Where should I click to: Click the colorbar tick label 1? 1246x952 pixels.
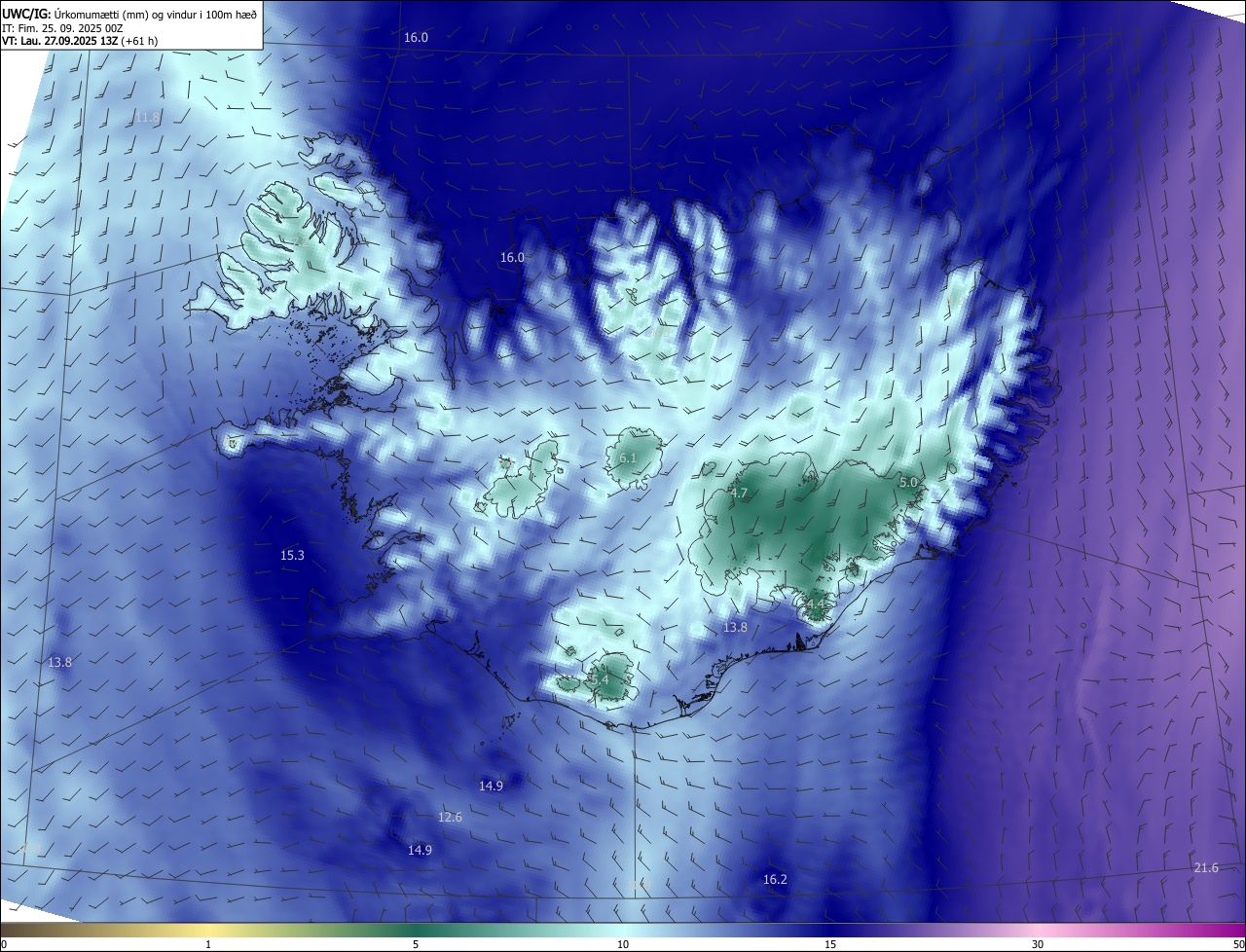click(x=208, y=944)
